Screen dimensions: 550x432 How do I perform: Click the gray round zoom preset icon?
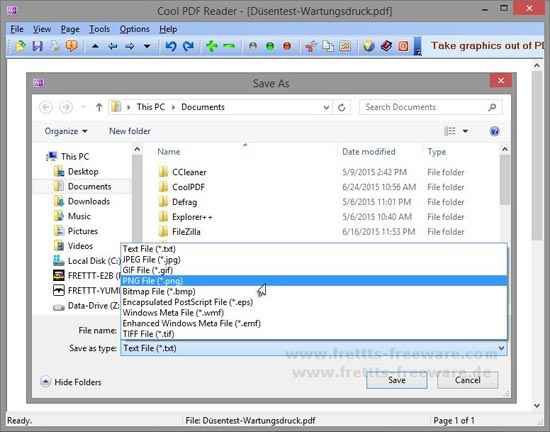click(253, 46)
